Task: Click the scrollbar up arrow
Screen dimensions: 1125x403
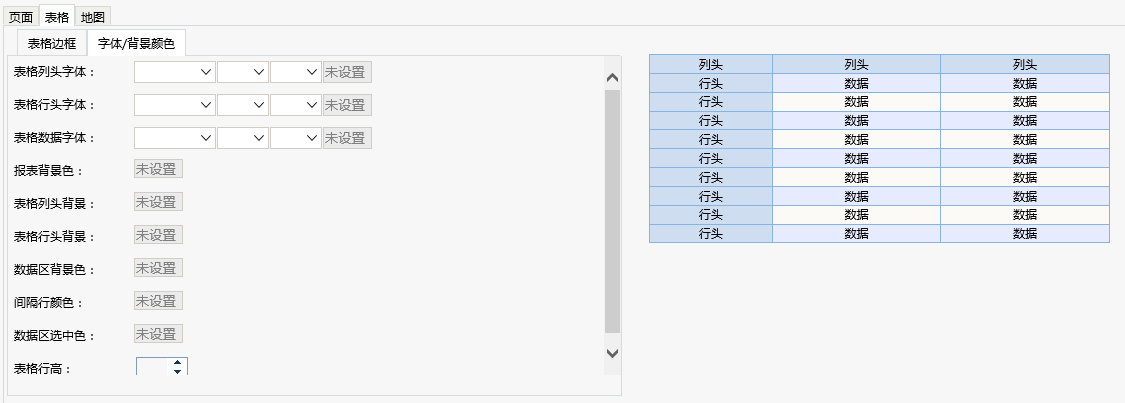Action: tap(612, 77)
